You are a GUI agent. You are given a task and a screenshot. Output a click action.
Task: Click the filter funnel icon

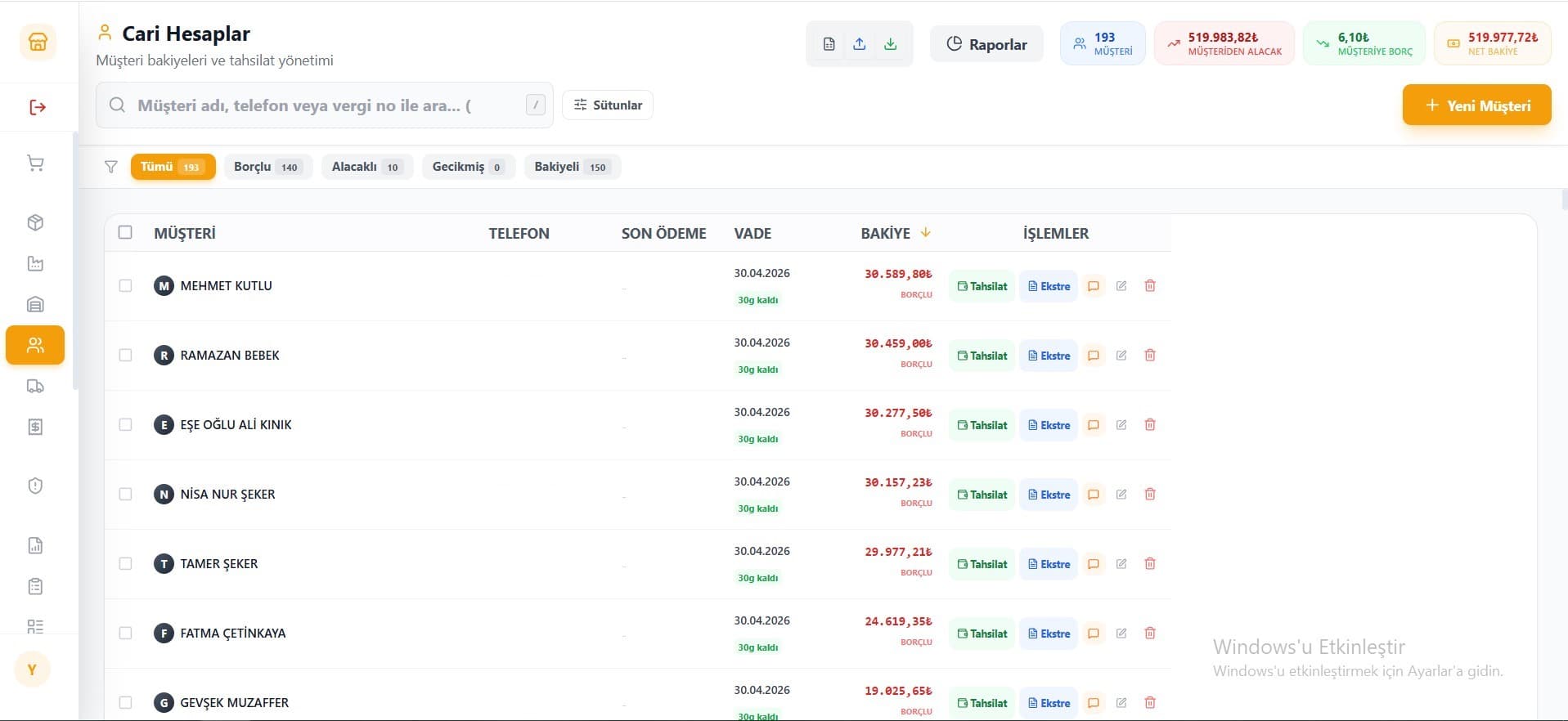(111, 167)
